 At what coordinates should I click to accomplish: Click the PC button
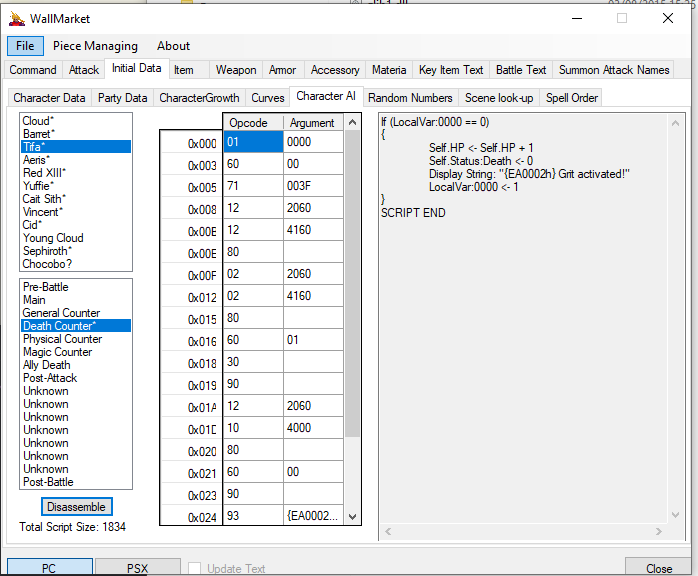click(49, 568)
